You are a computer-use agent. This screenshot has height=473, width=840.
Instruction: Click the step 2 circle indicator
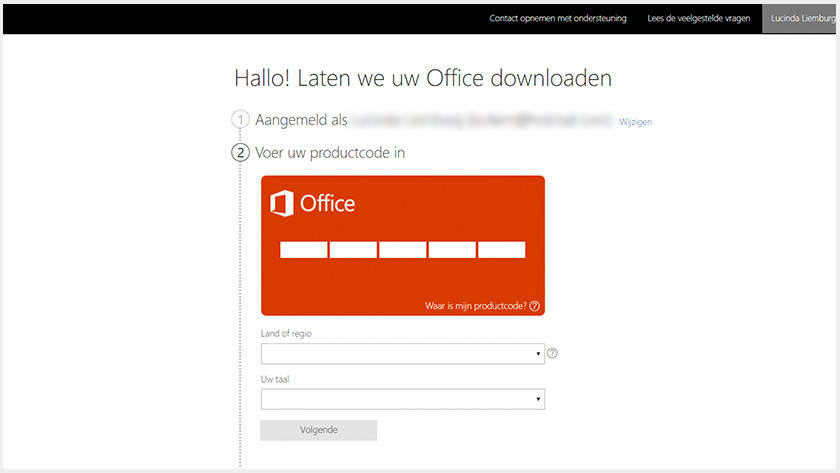[241, 153]
